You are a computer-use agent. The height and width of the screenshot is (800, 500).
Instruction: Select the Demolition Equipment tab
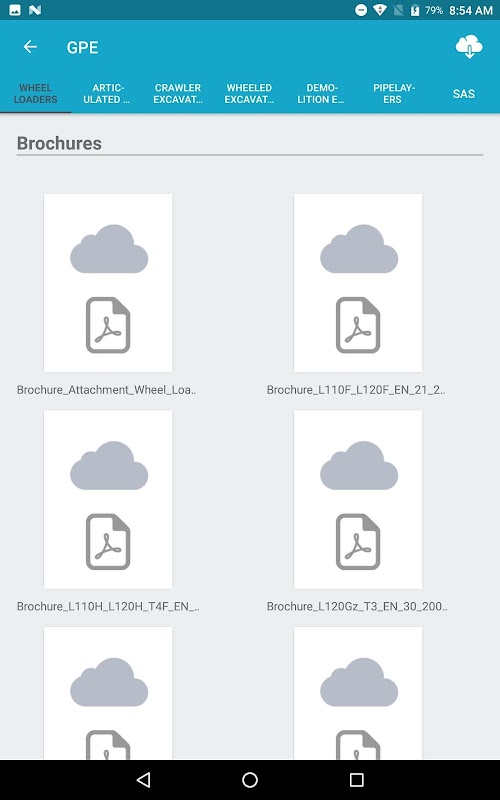pos(321,93)
